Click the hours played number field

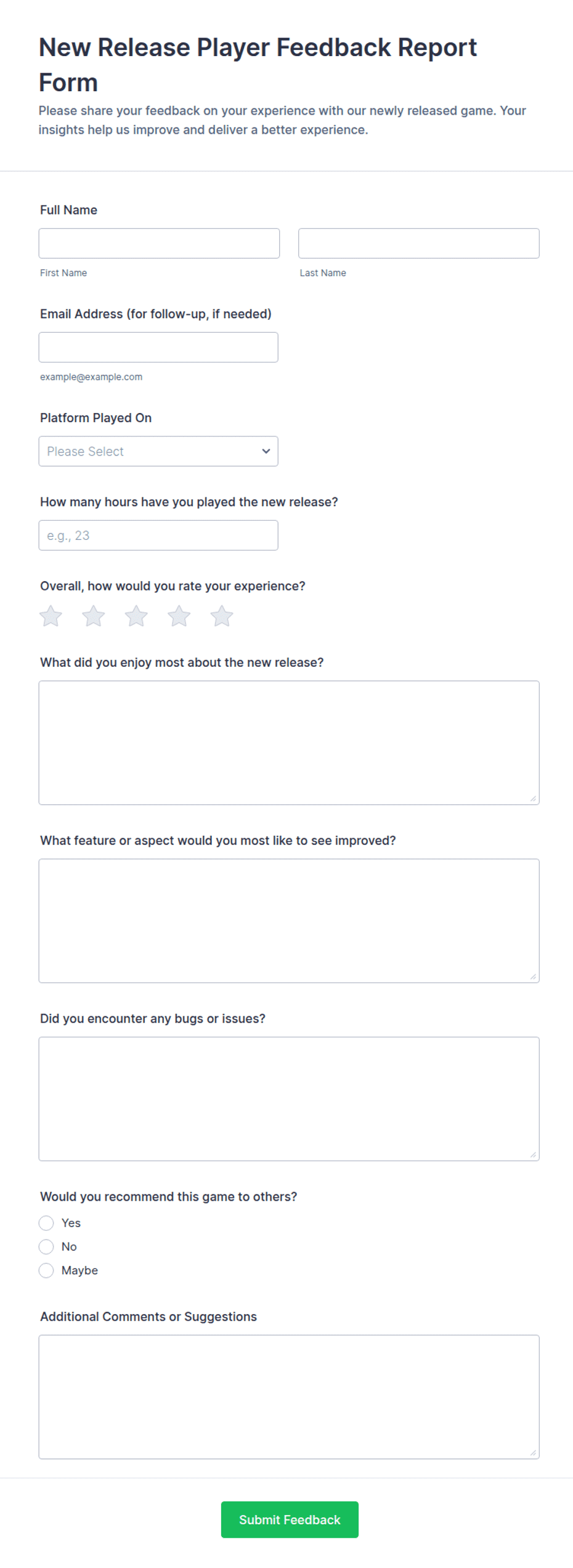coord(158,536)
